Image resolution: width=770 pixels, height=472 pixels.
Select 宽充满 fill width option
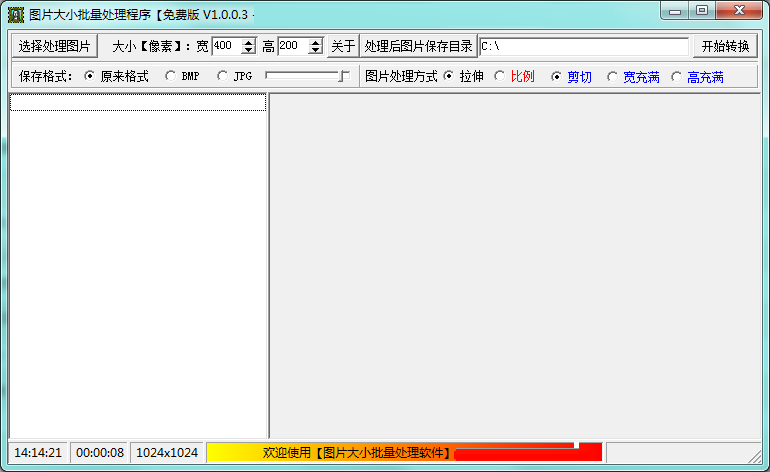pyautogui.click(x=613, y=76)
